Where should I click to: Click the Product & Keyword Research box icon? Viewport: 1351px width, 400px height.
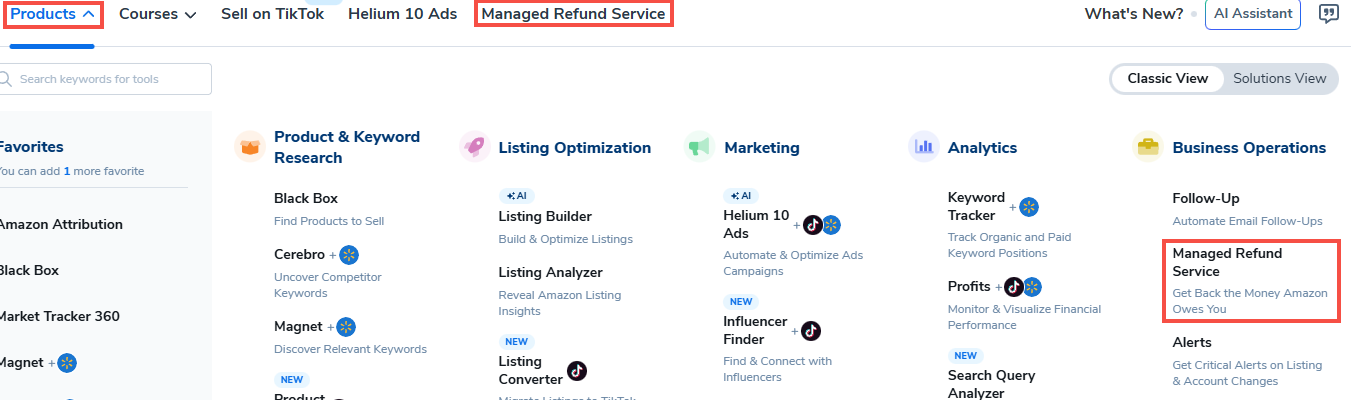[x=250, y=147]
